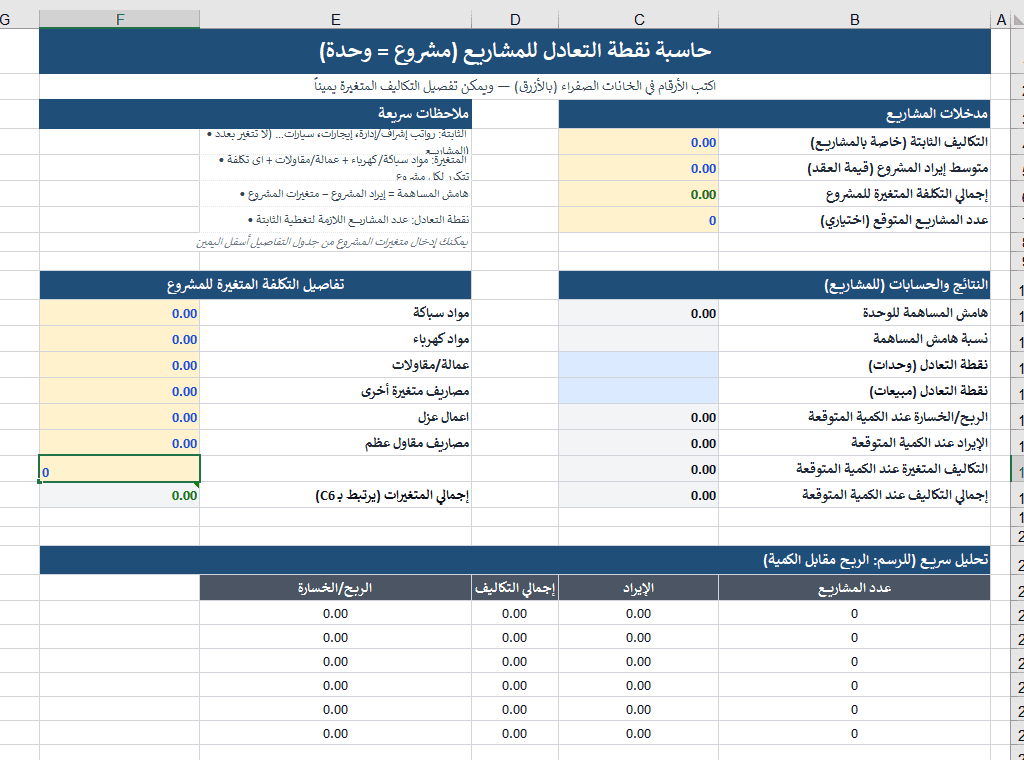1024x760 pixels.
Task: Select the amount cell for 'اعمال عزل'
Action: [x=120, y=417]
